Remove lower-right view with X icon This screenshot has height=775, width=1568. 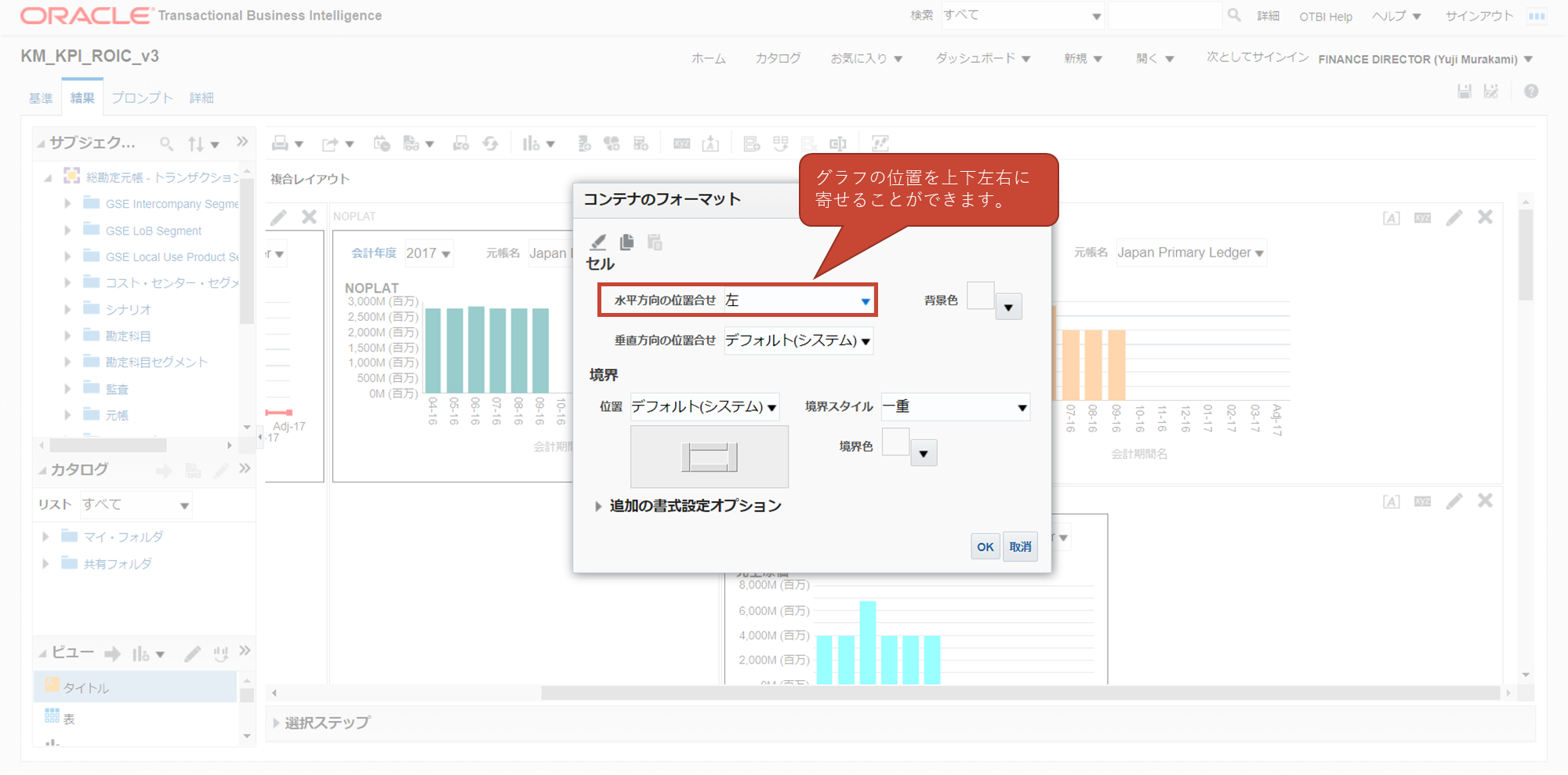point(1485,501)
